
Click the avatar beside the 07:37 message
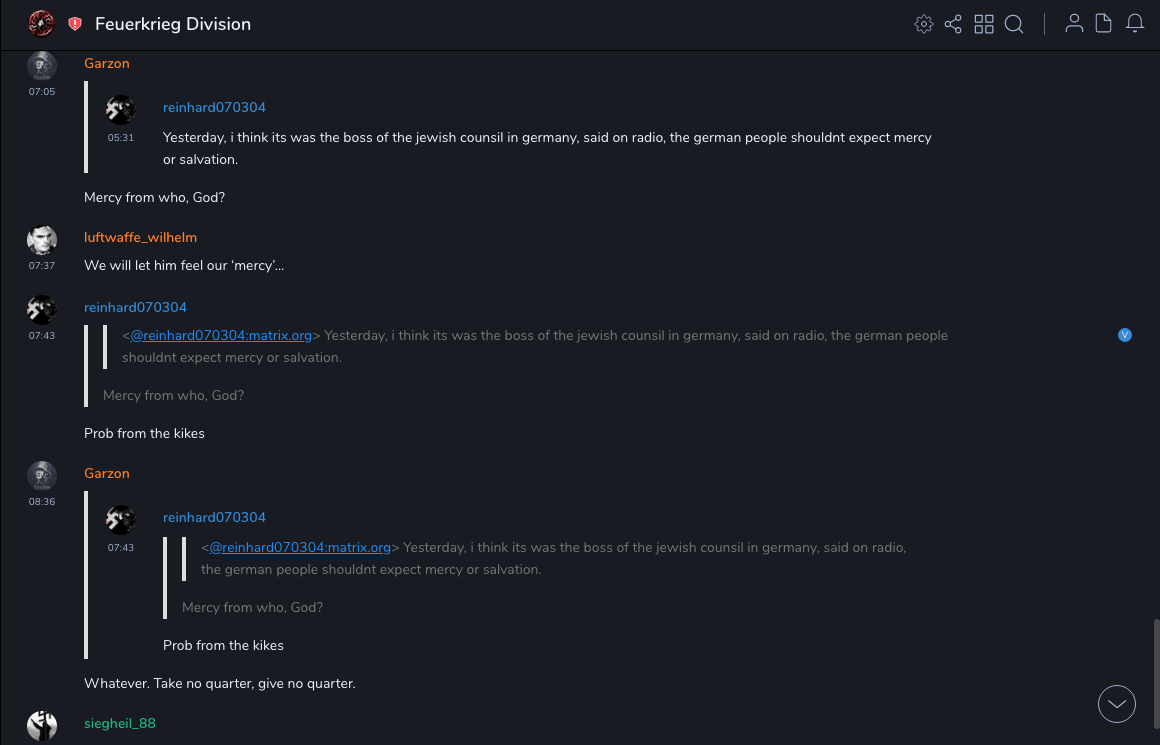42,240
